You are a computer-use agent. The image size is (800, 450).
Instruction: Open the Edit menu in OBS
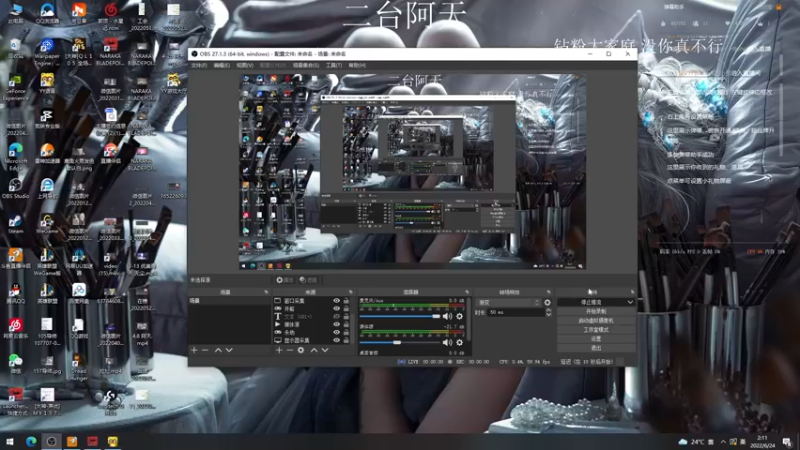pyautogui.click(x=221, y=65)
